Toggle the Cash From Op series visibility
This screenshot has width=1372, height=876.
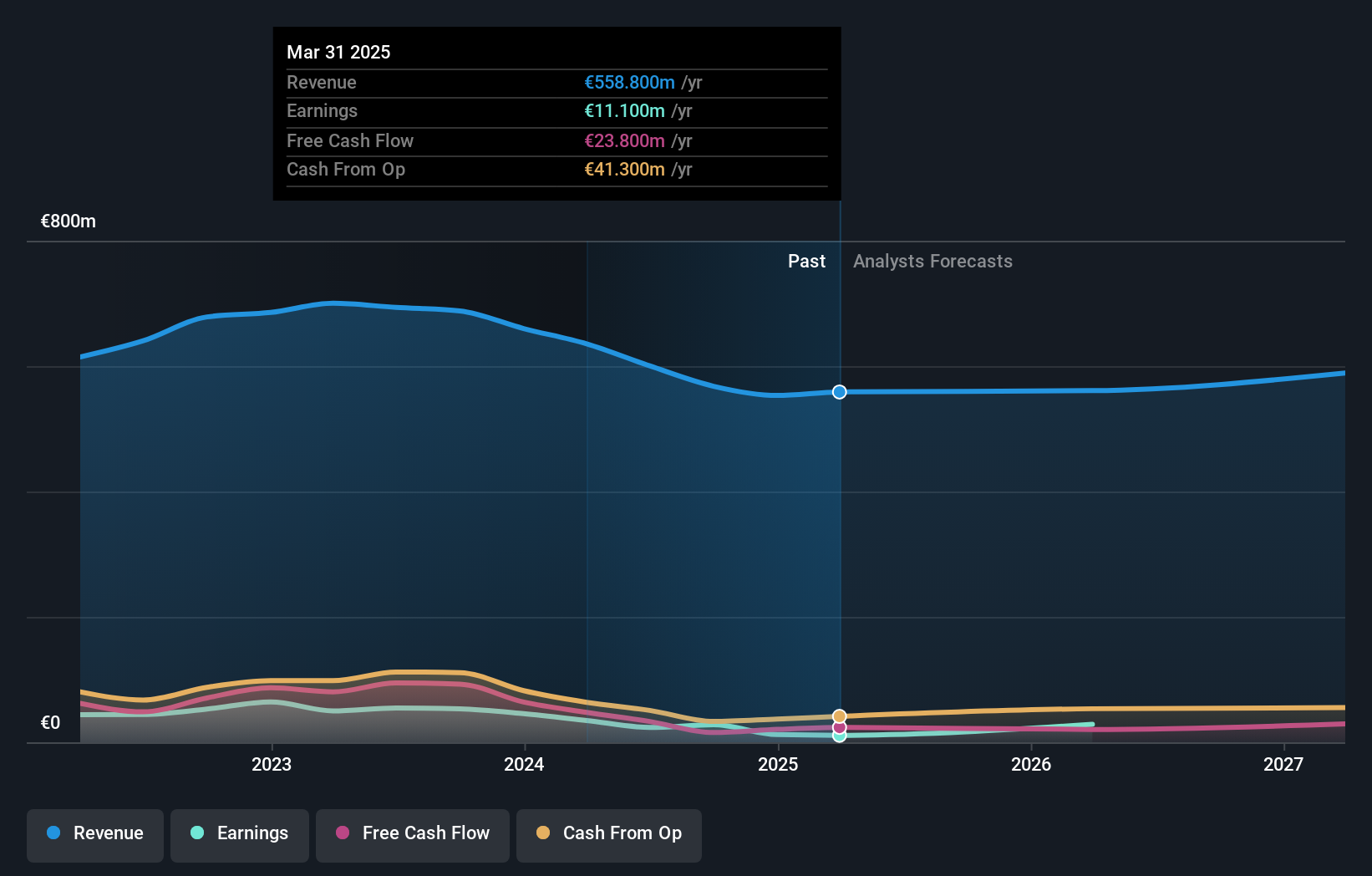point(608,834)
